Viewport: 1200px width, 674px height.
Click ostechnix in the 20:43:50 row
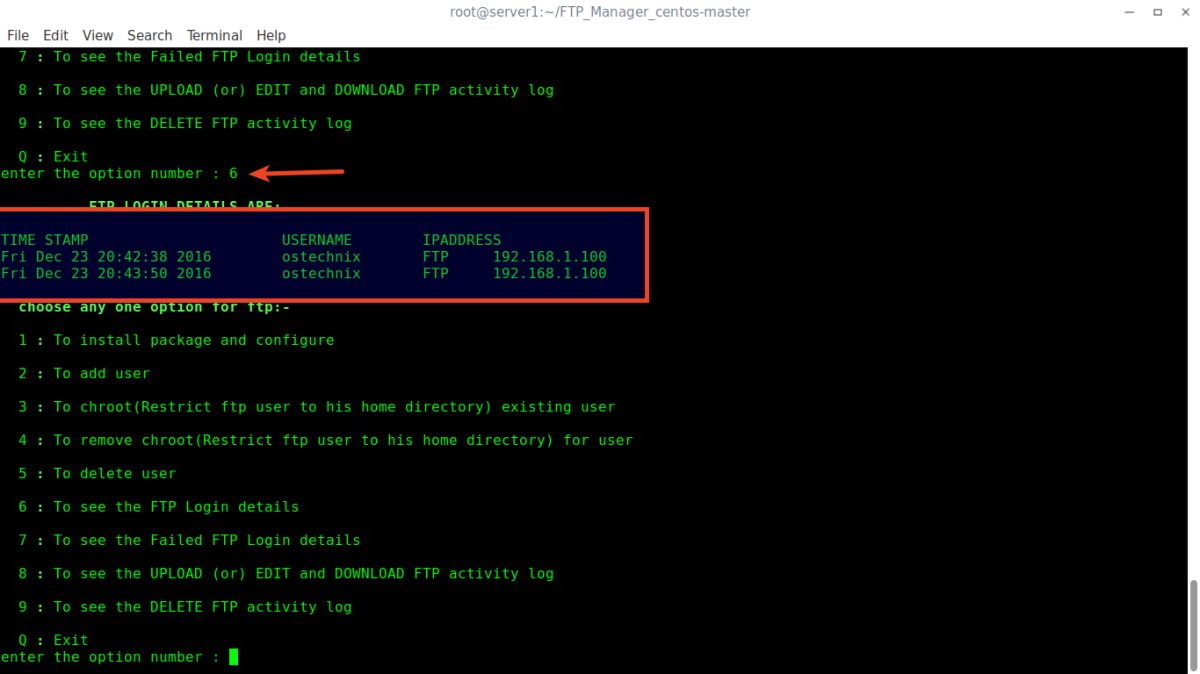click(x=321, y=273)
